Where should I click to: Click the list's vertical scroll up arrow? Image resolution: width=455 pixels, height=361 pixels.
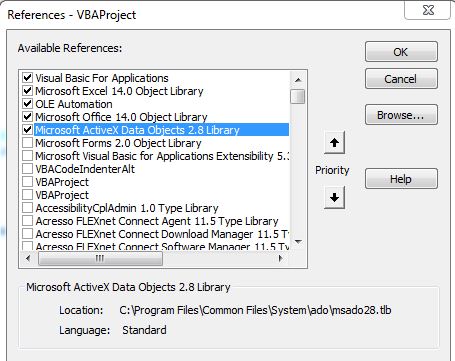[x=298, y=80]
